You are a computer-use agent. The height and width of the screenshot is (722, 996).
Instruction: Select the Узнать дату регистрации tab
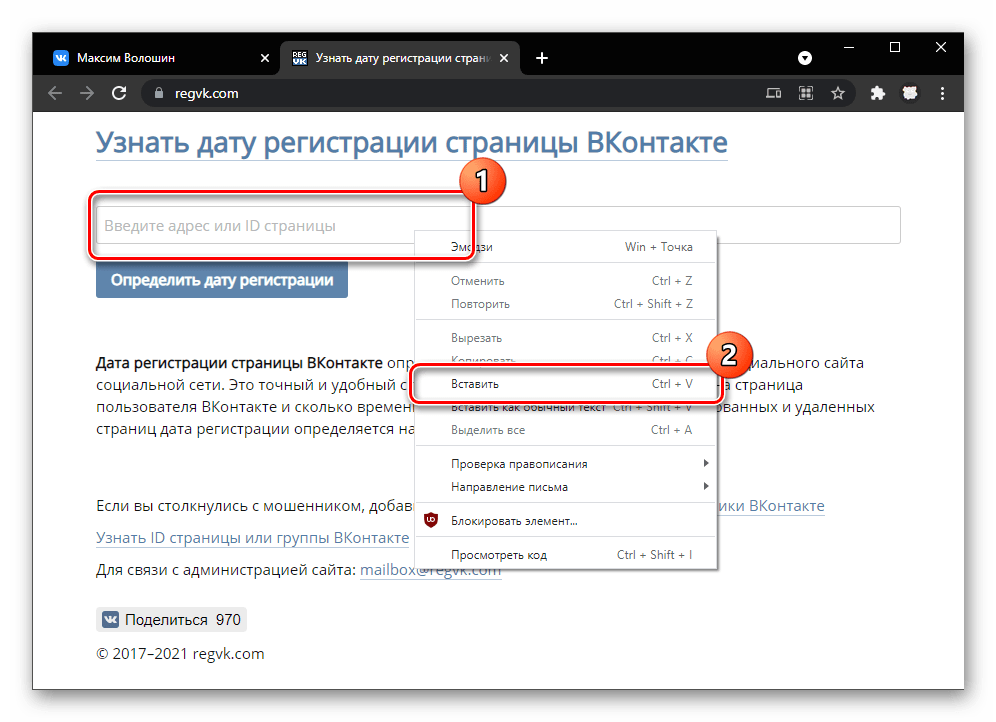(400, 58)
